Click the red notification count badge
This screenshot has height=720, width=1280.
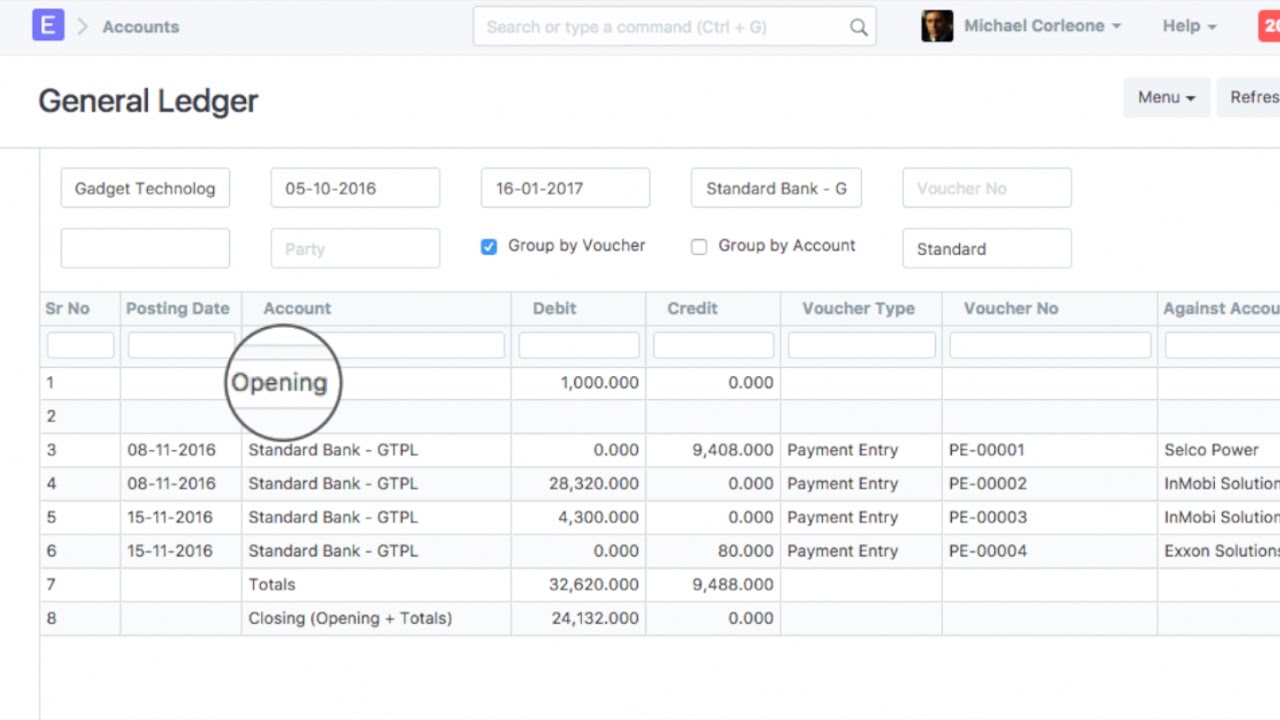(x=1268, y=26)
